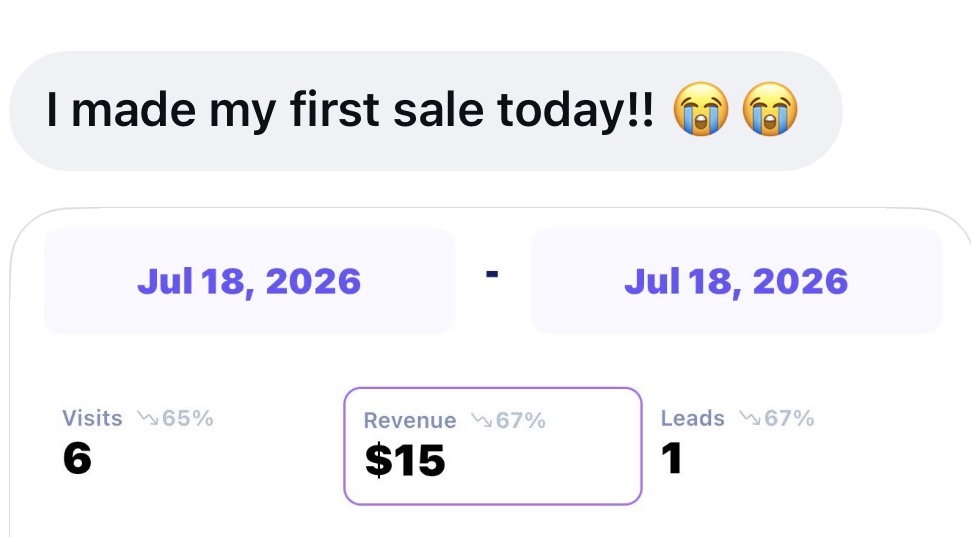
Task: Open the end date Jul 18, 2026 picker
Action: point(736,281)
